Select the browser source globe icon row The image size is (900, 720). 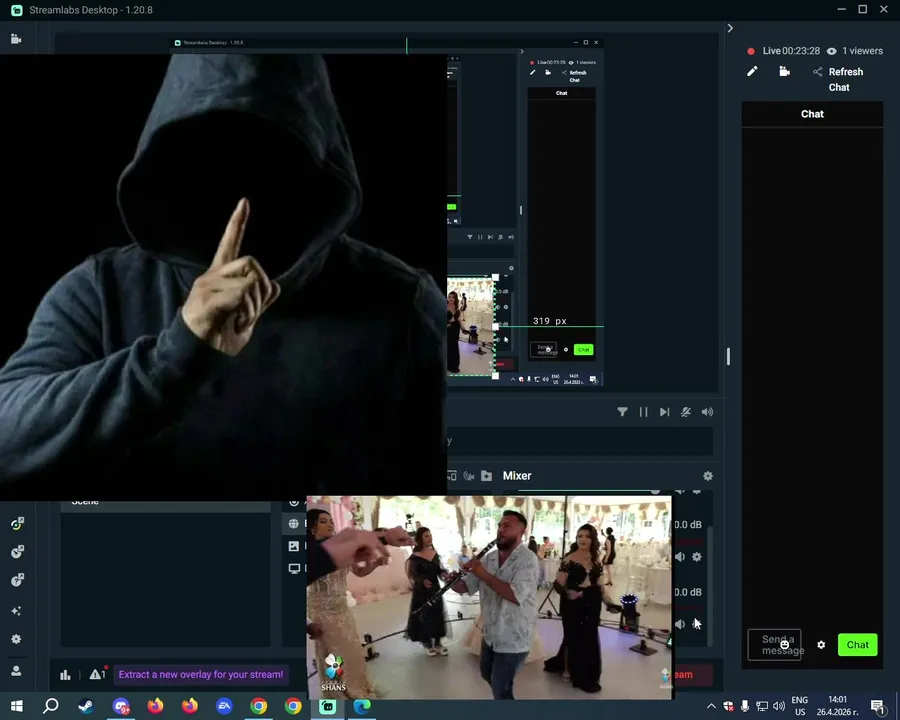coord(294,524)
